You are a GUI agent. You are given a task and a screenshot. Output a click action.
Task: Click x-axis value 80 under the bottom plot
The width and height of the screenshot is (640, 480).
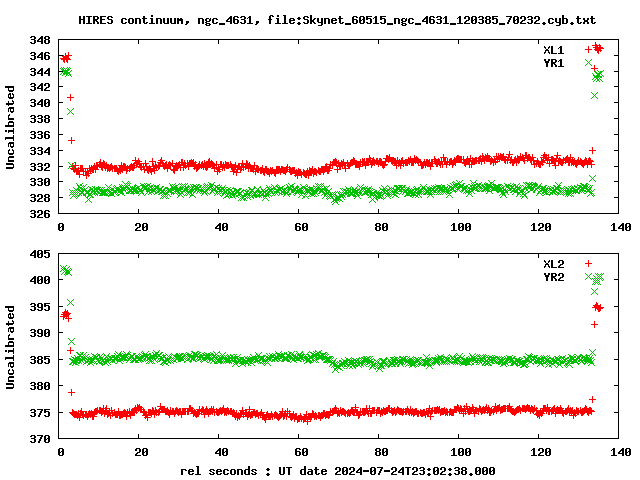[x=381, y=453]
